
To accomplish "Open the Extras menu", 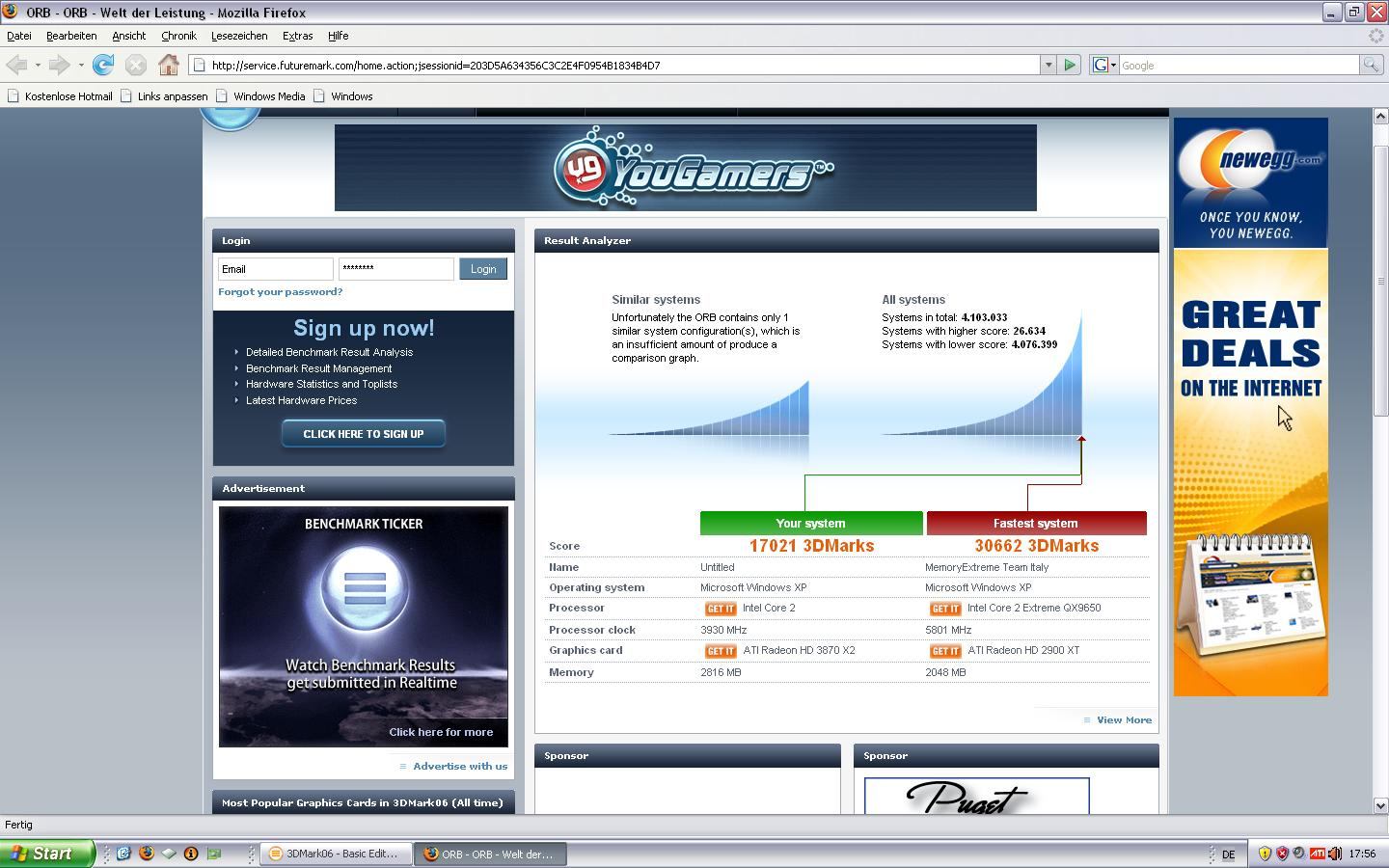I will click(297, 36).
